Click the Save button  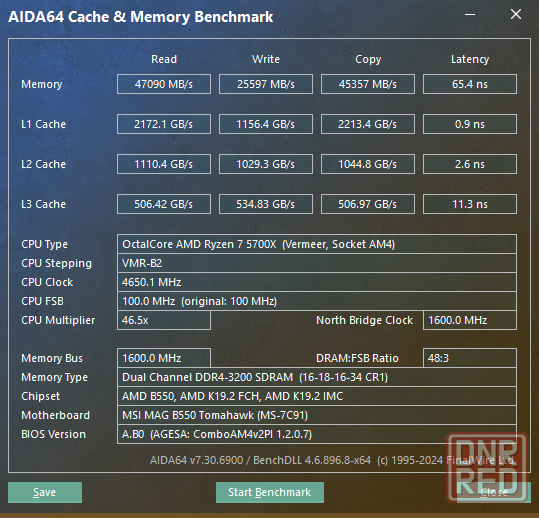pyautogui.click(x=45, y=492)
